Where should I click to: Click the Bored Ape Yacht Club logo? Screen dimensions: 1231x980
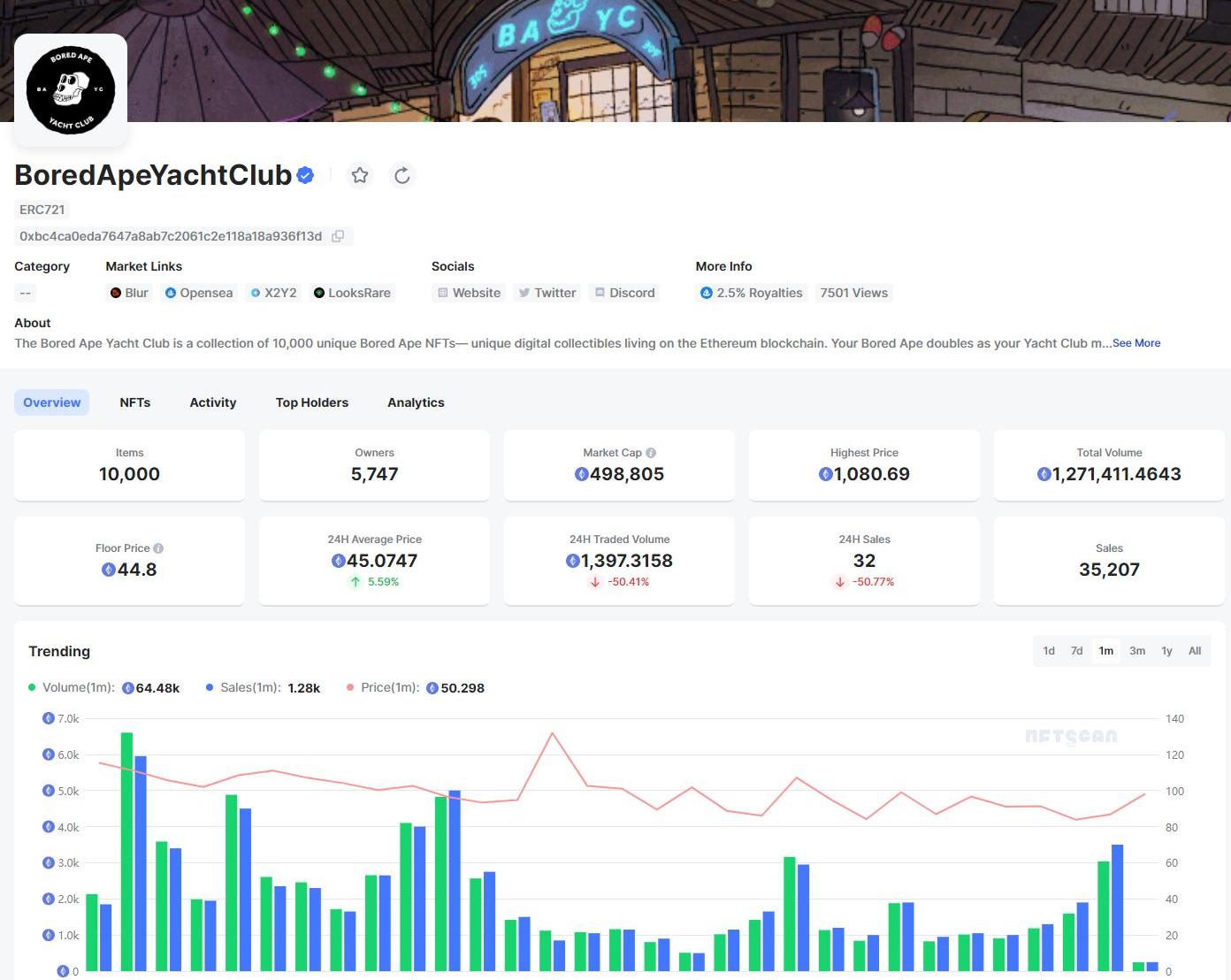tap(71, 90)
